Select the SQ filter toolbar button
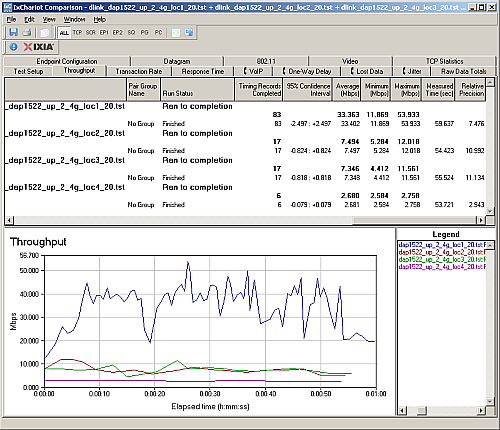Image resolution: width=500 pixels, height=430 pixels. 131,32
